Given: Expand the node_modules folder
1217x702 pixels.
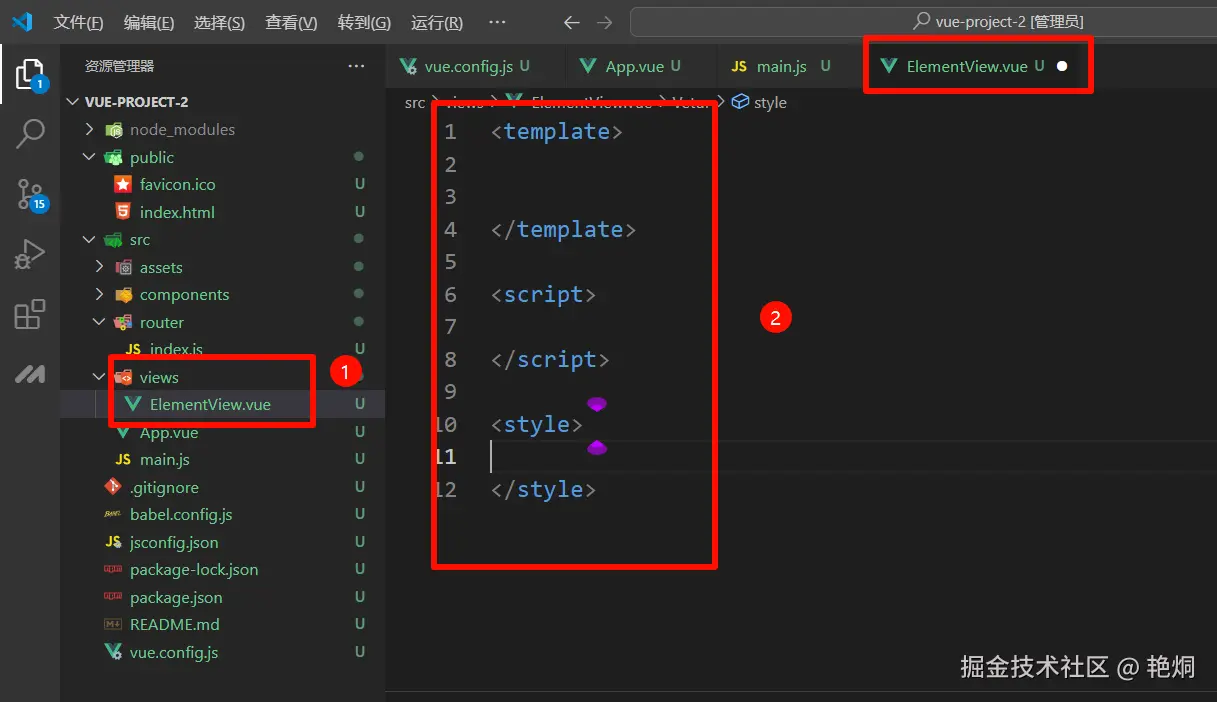Looking at the screenshot, I should (x=182, y=130).
